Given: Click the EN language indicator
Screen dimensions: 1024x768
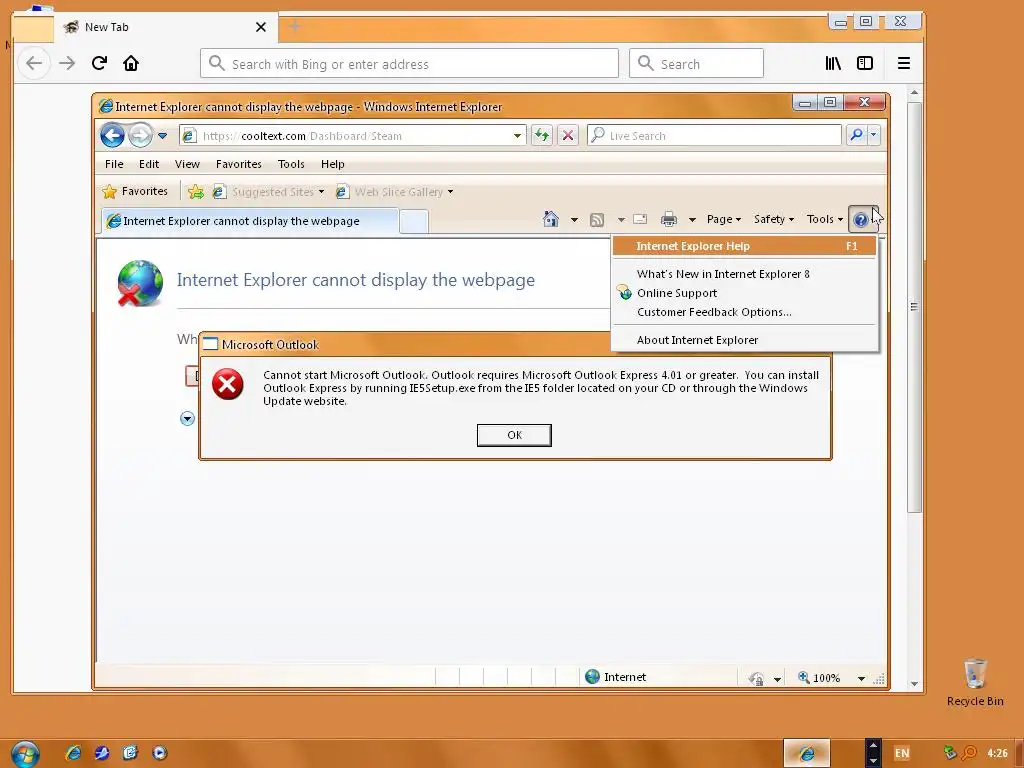Looking at the screenshot, I should pyautogui.click(x=902, y=753).
